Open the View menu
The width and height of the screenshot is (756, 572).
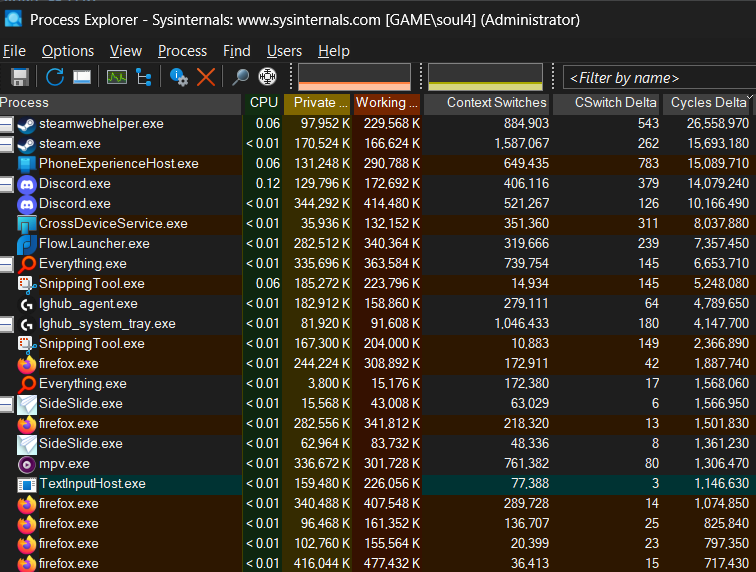coord(126,51)
